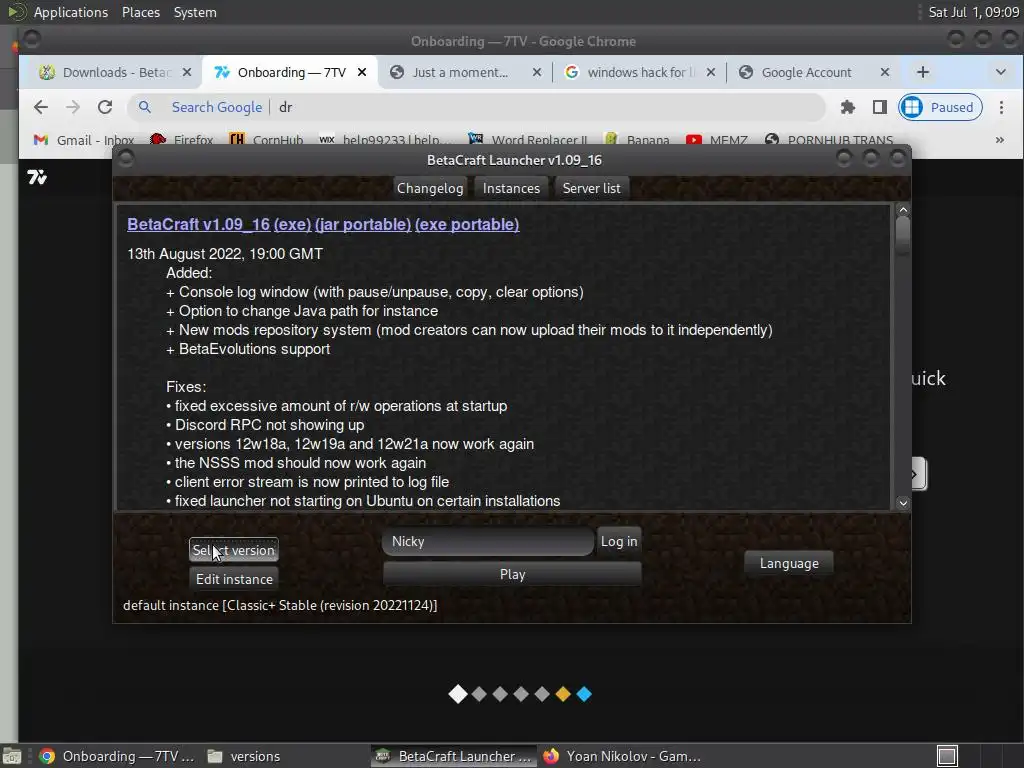Open the Firefox bookmark
The width and height of the screenshot is (1024, 768).
pos(182,140)
